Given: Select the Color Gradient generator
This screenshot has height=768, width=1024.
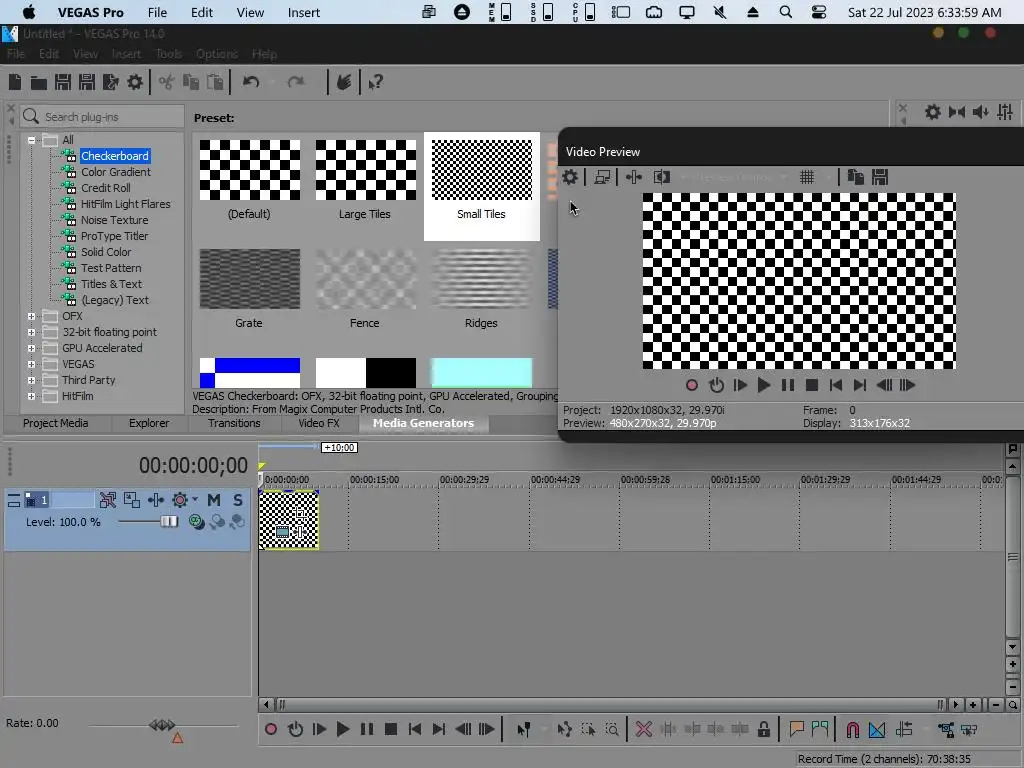Looking at the screenshot, I should pos(116,172).
